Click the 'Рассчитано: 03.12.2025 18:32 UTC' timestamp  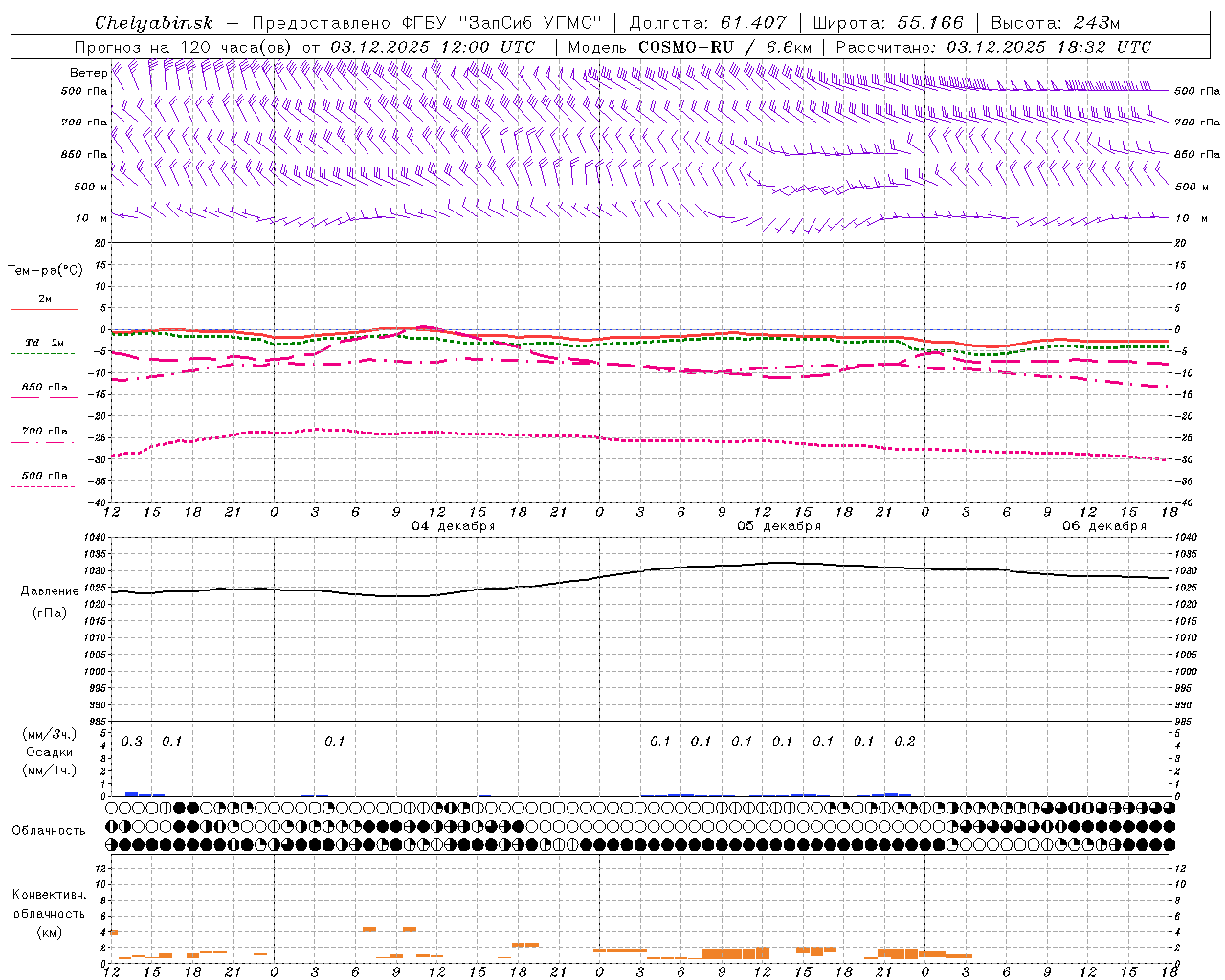tap(993, 47)
